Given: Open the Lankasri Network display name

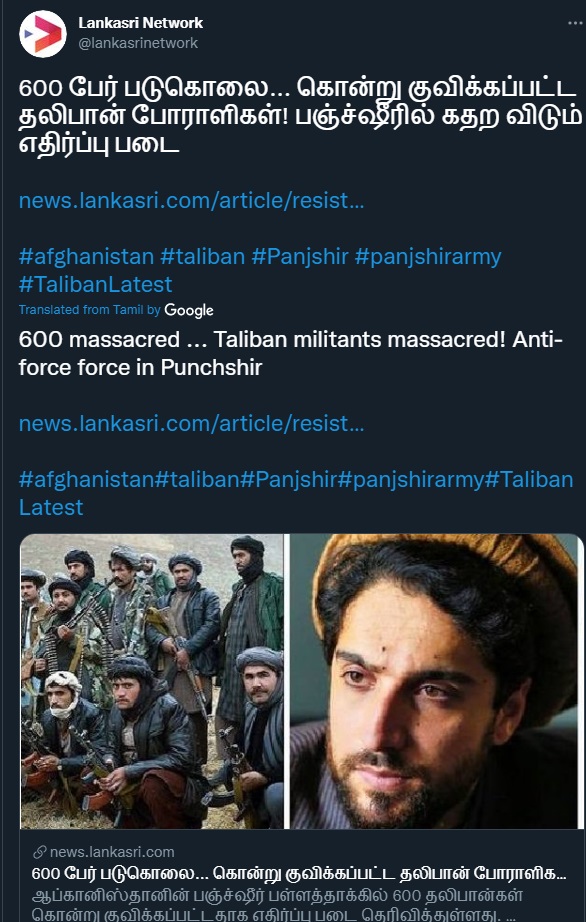Looking at the screenshot, I should coord(140,23).
